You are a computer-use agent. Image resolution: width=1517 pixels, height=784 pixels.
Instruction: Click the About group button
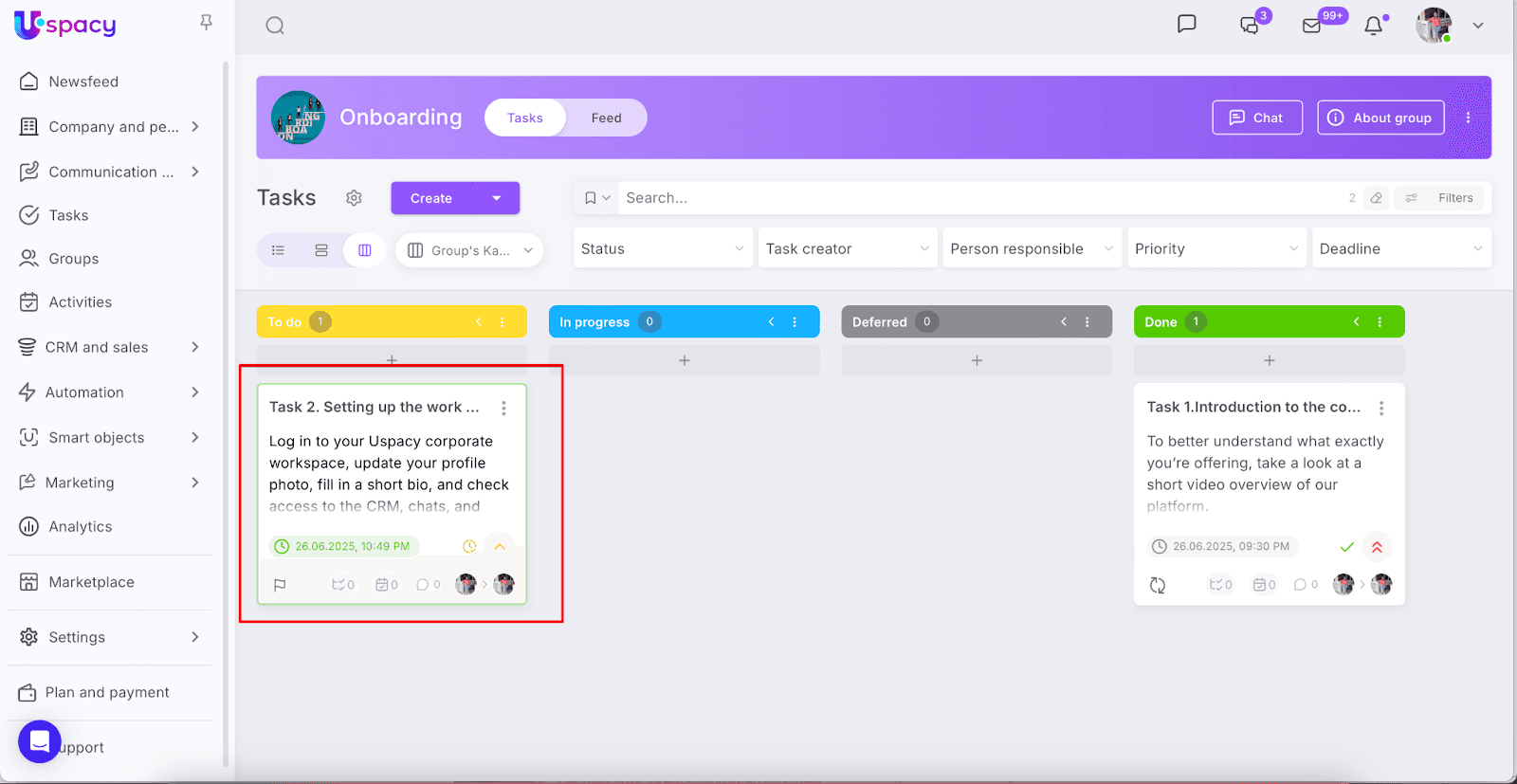[1380, 118]
